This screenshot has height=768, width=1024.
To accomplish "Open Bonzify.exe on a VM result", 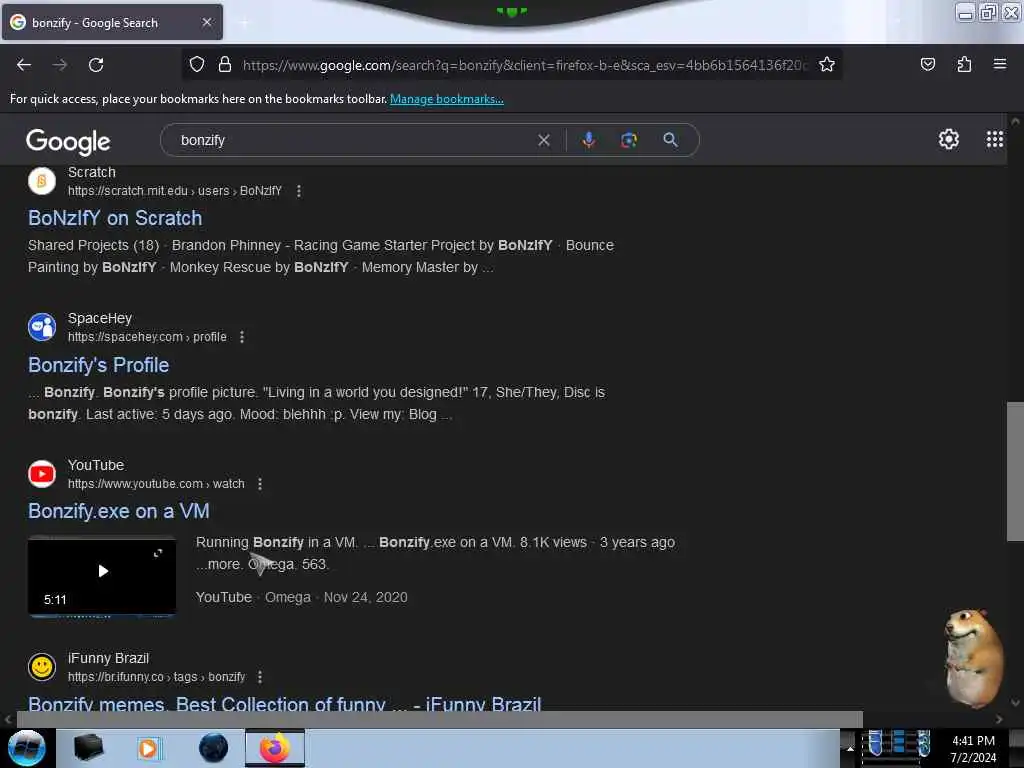I will pos(119,511).
